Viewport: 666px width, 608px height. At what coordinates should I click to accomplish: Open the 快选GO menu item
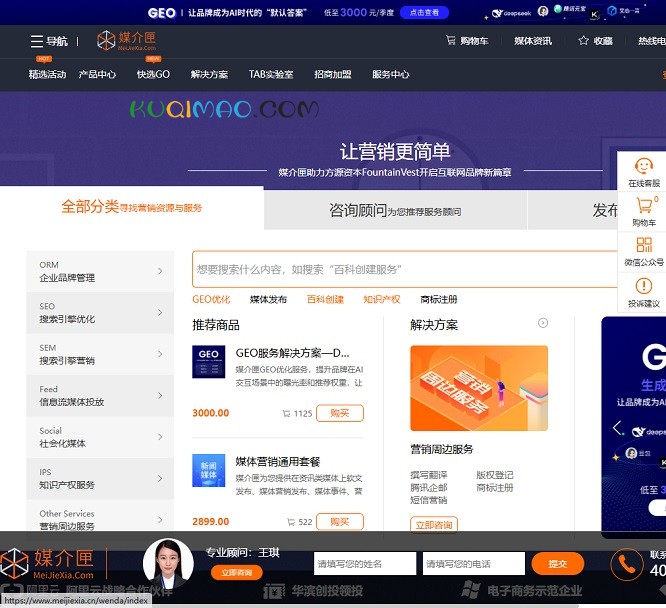153,74
